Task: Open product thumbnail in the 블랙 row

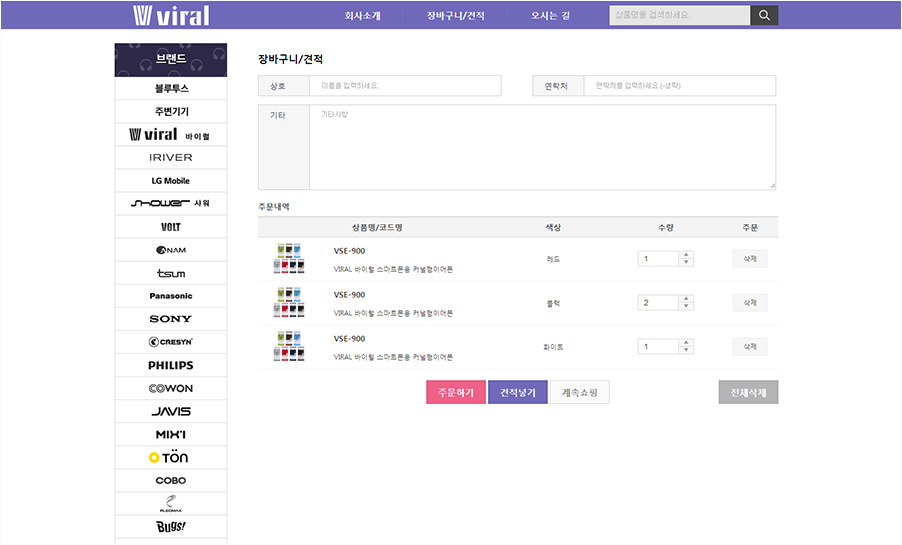Action: 289,302
